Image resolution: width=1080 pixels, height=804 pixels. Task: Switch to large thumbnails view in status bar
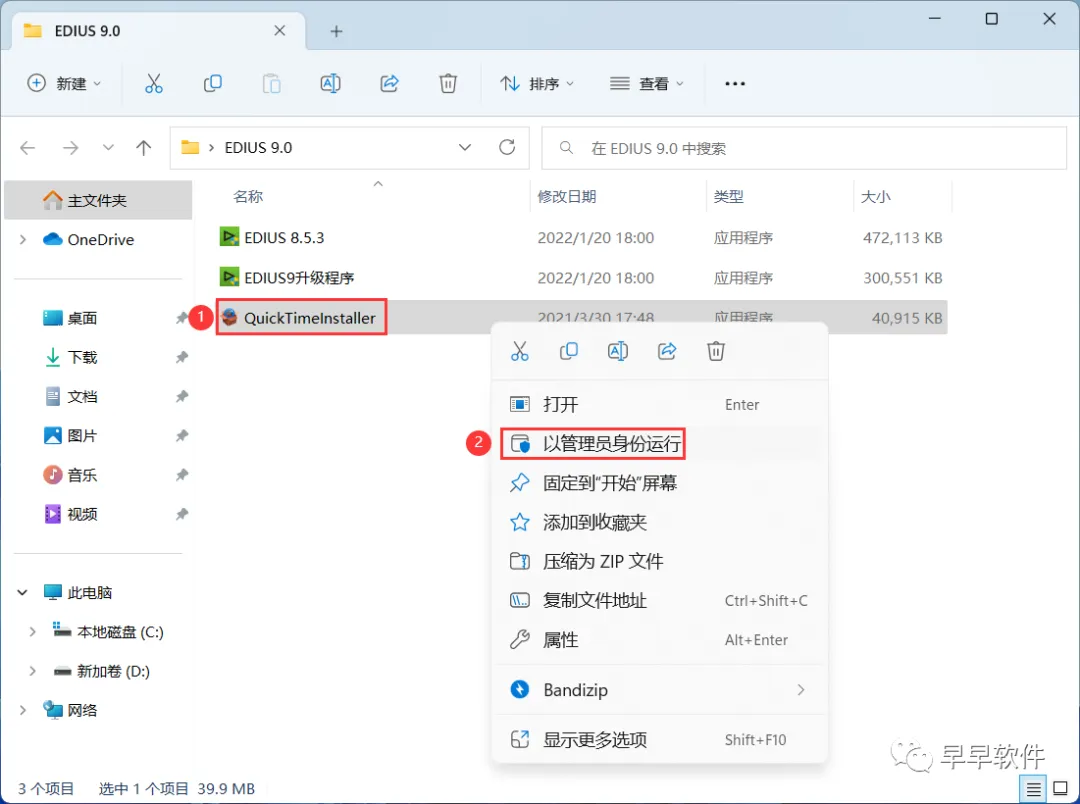[x=1061, y=789]
